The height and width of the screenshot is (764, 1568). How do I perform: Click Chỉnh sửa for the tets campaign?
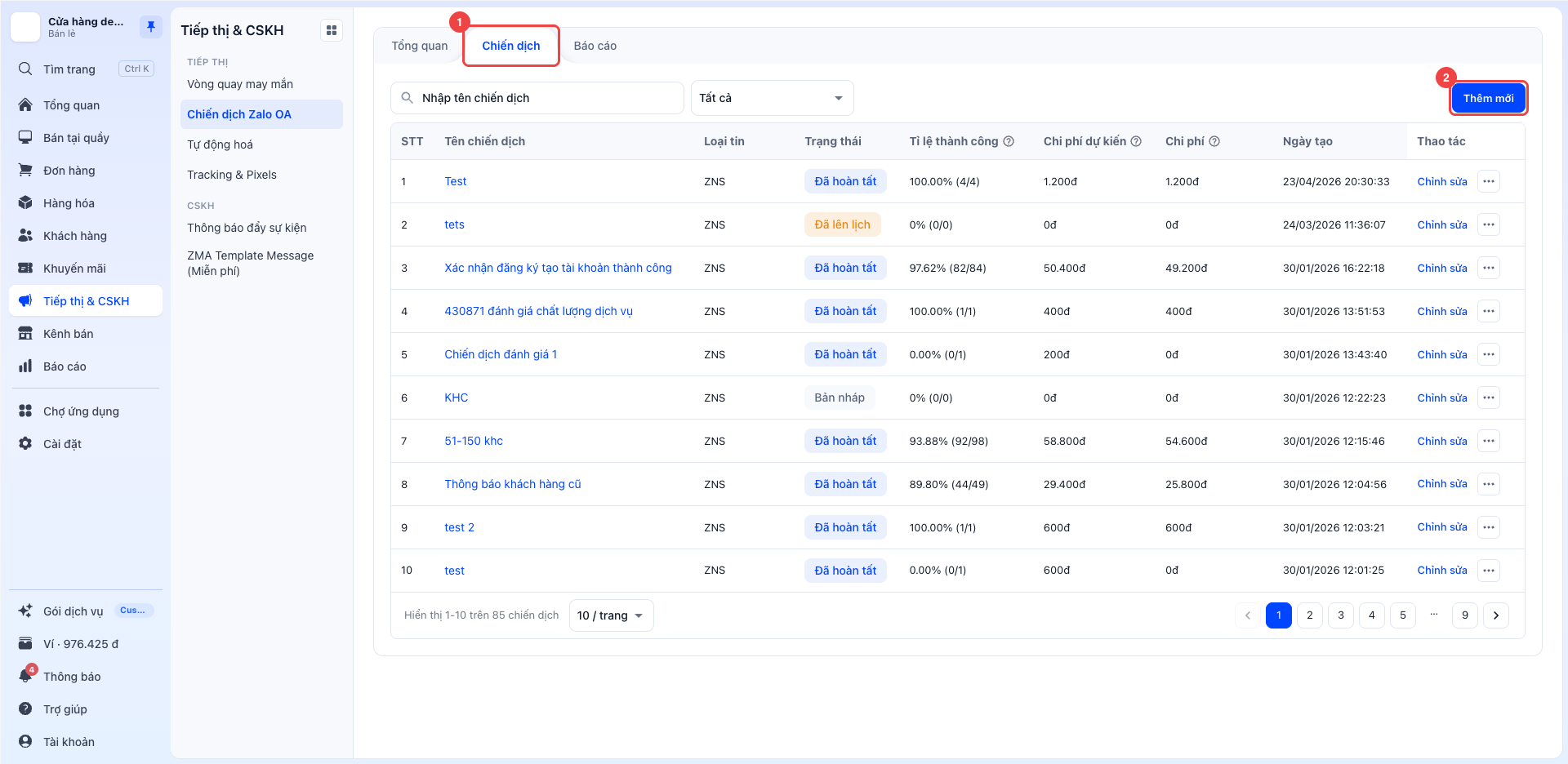coord(1442,224)
